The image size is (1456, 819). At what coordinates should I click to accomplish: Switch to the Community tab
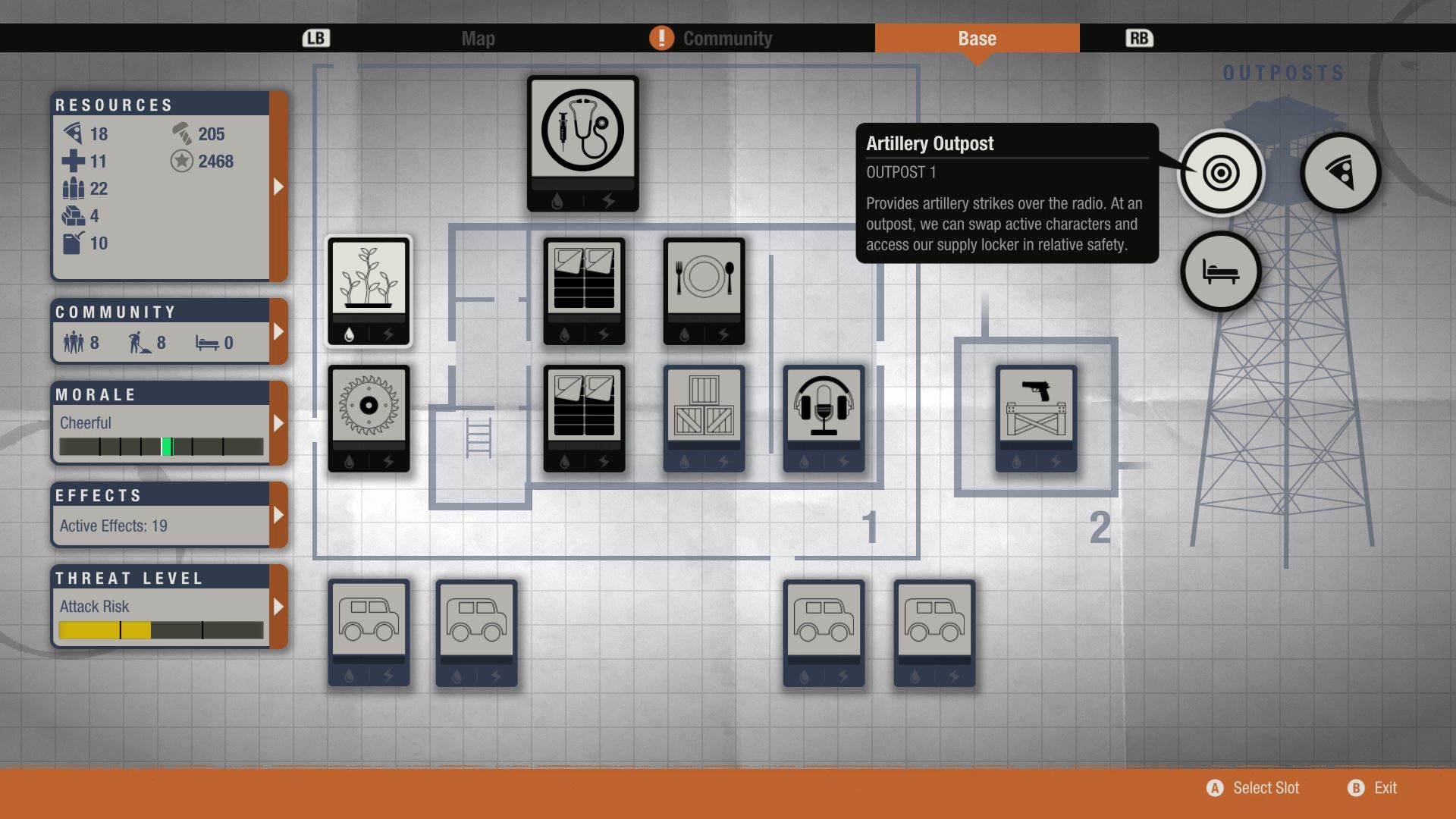tap(726, 39)
